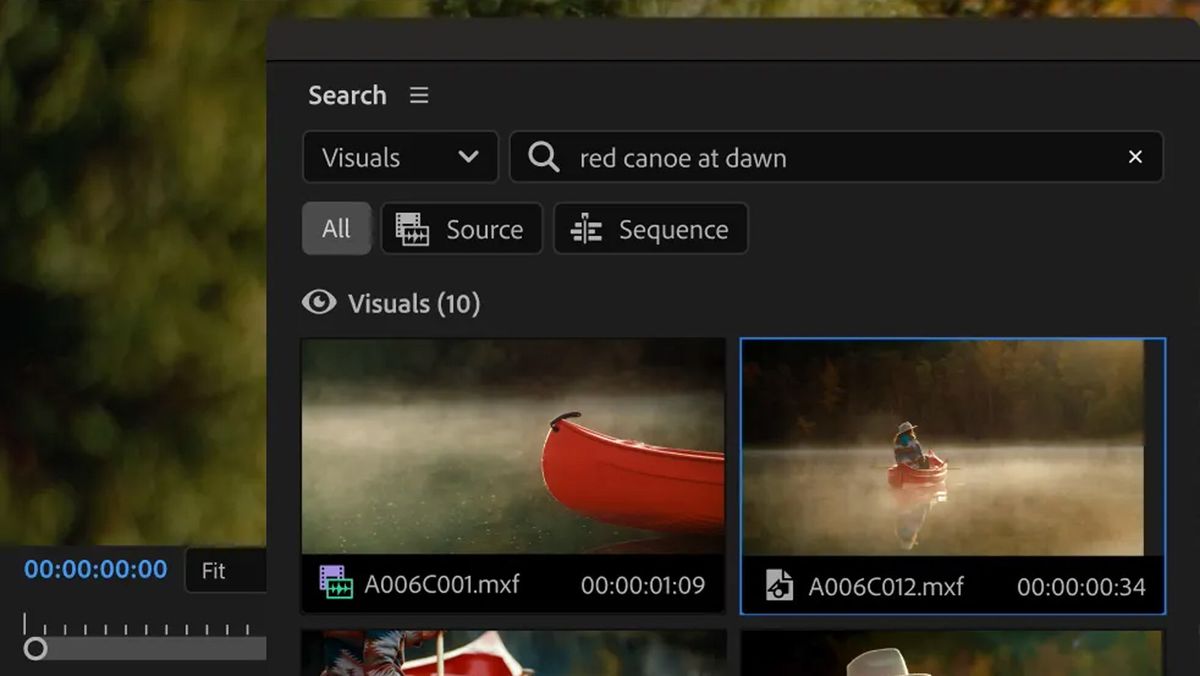The width and height of the screenshot is (1200, 676).
Task: Click the clip type icon beside A006C001.mxf
Action: tap(336, 583)
